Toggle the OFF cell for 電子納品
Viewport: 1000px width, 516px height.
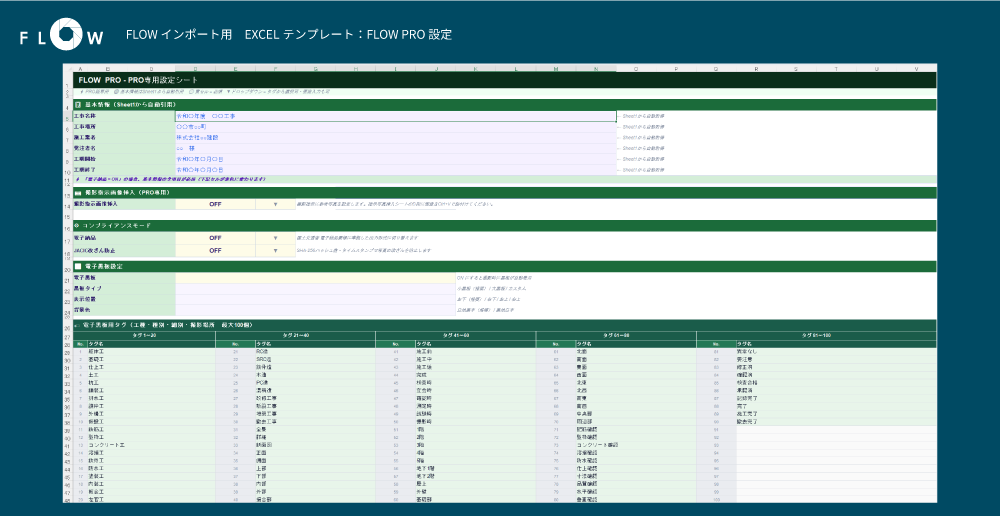(x=216, y=238)
